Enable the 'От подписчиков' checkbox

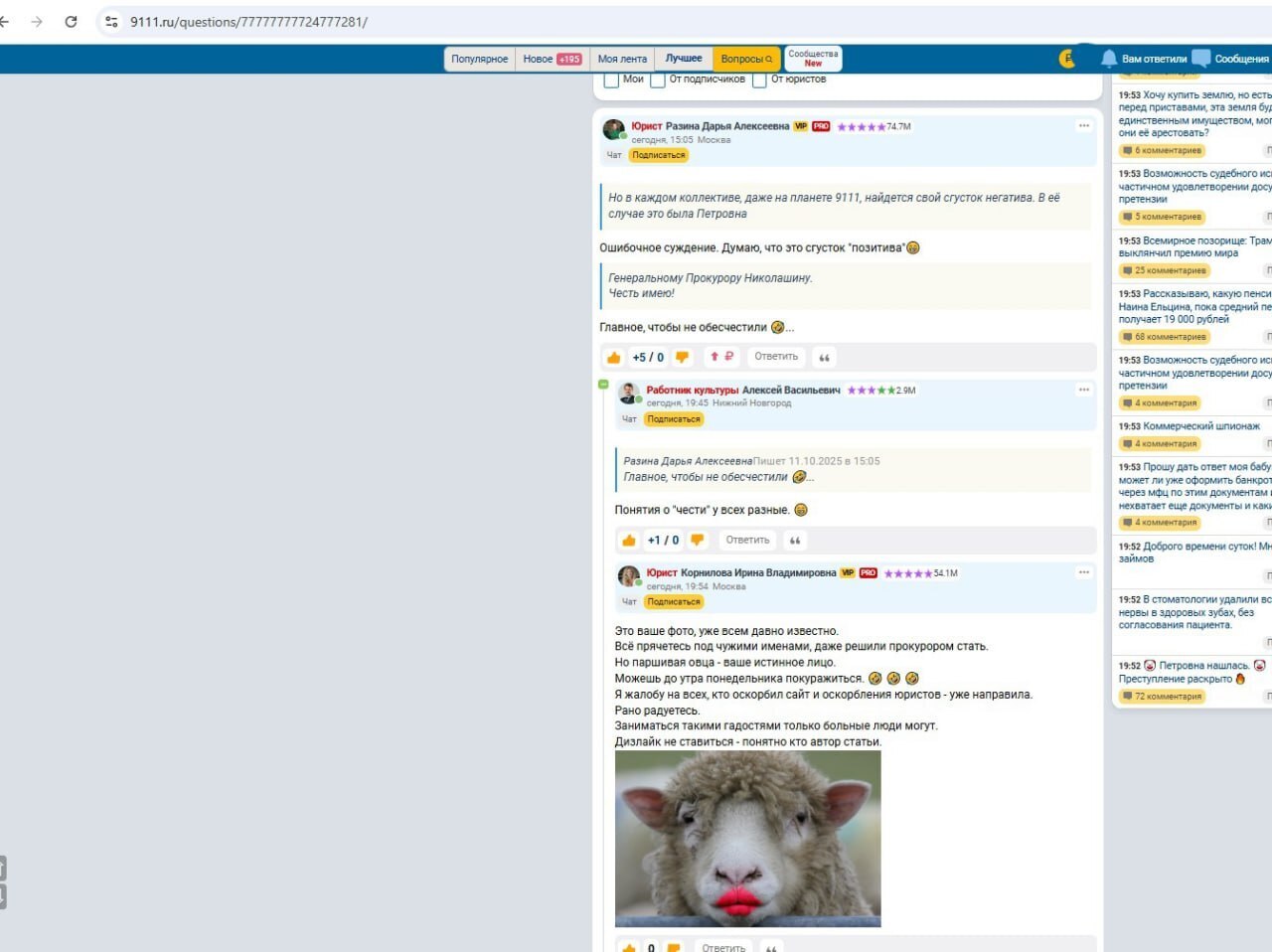pos(657,79)
